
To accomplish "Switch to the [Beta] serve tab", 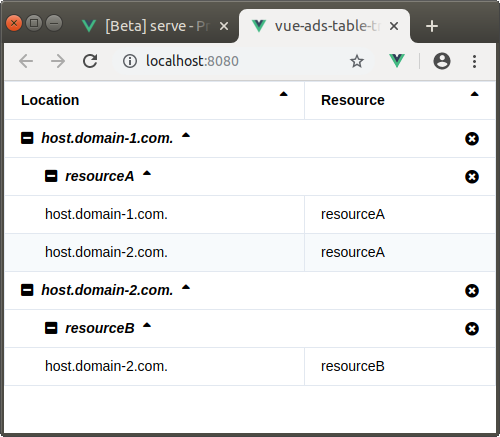I will coord(153,26).
